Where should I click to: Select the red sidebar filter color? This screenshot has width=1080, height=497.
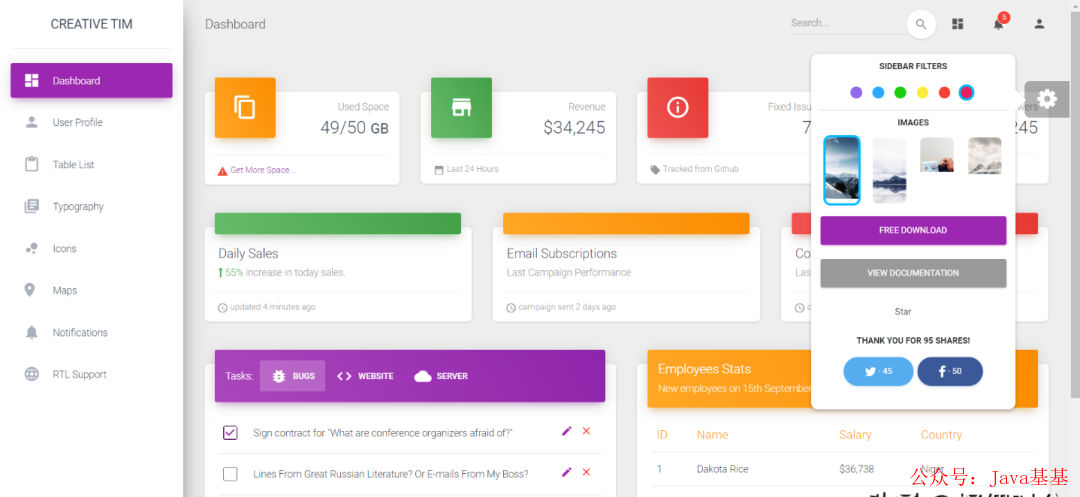pos(944,92)
